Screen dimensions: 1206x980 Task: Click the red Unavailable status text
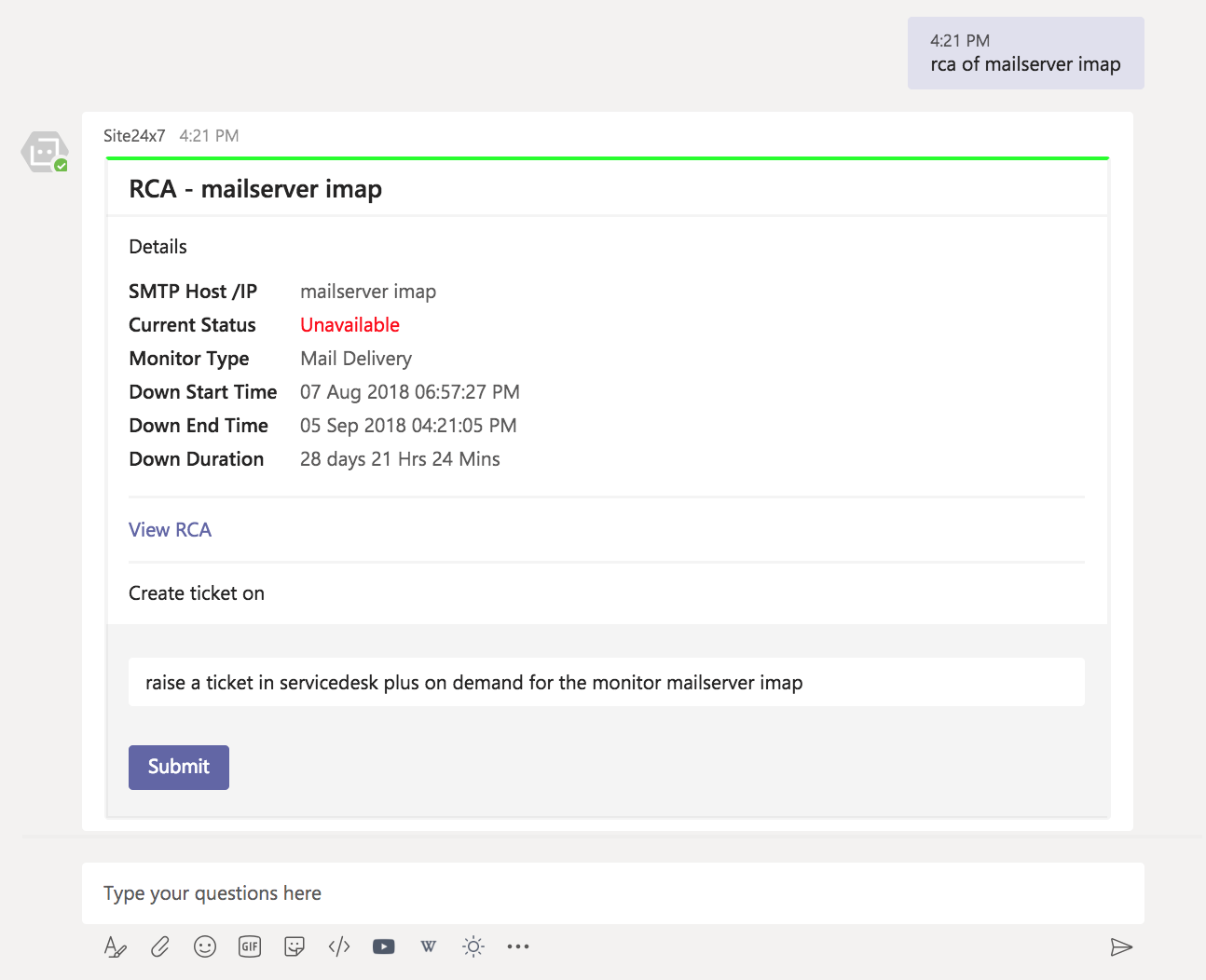tap(349, 325)
